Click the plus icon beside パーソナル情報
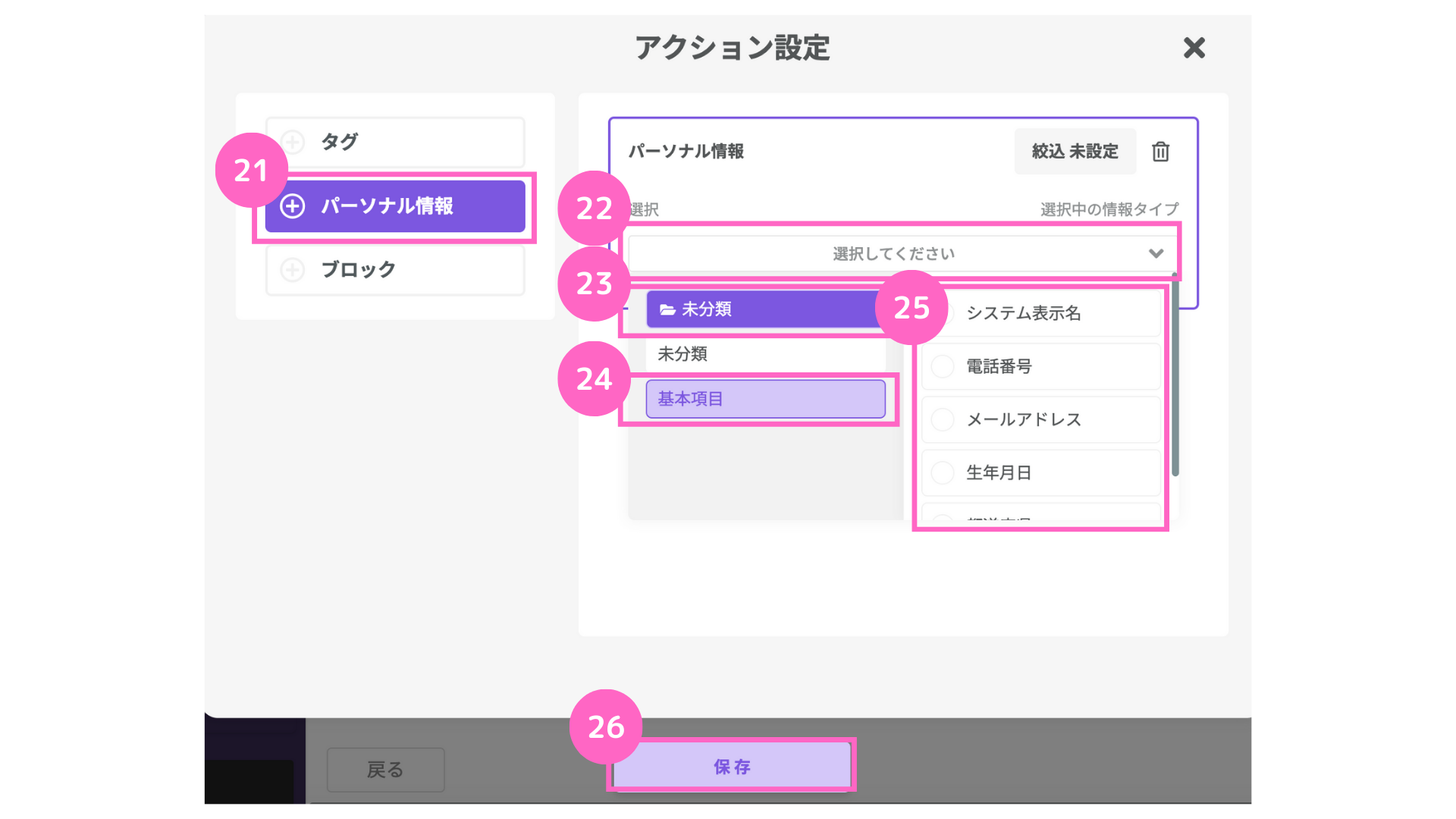 coord(293,206)
